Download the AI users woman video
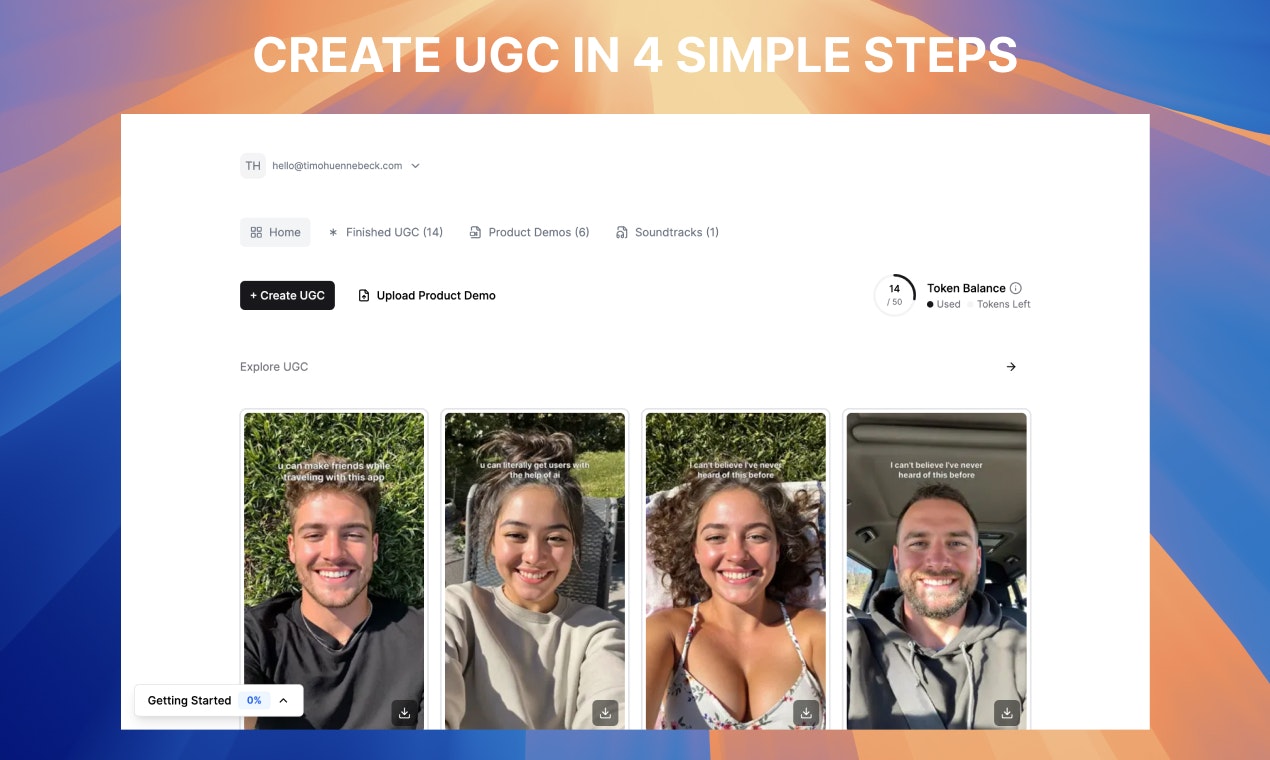 (x=605, y=713)
